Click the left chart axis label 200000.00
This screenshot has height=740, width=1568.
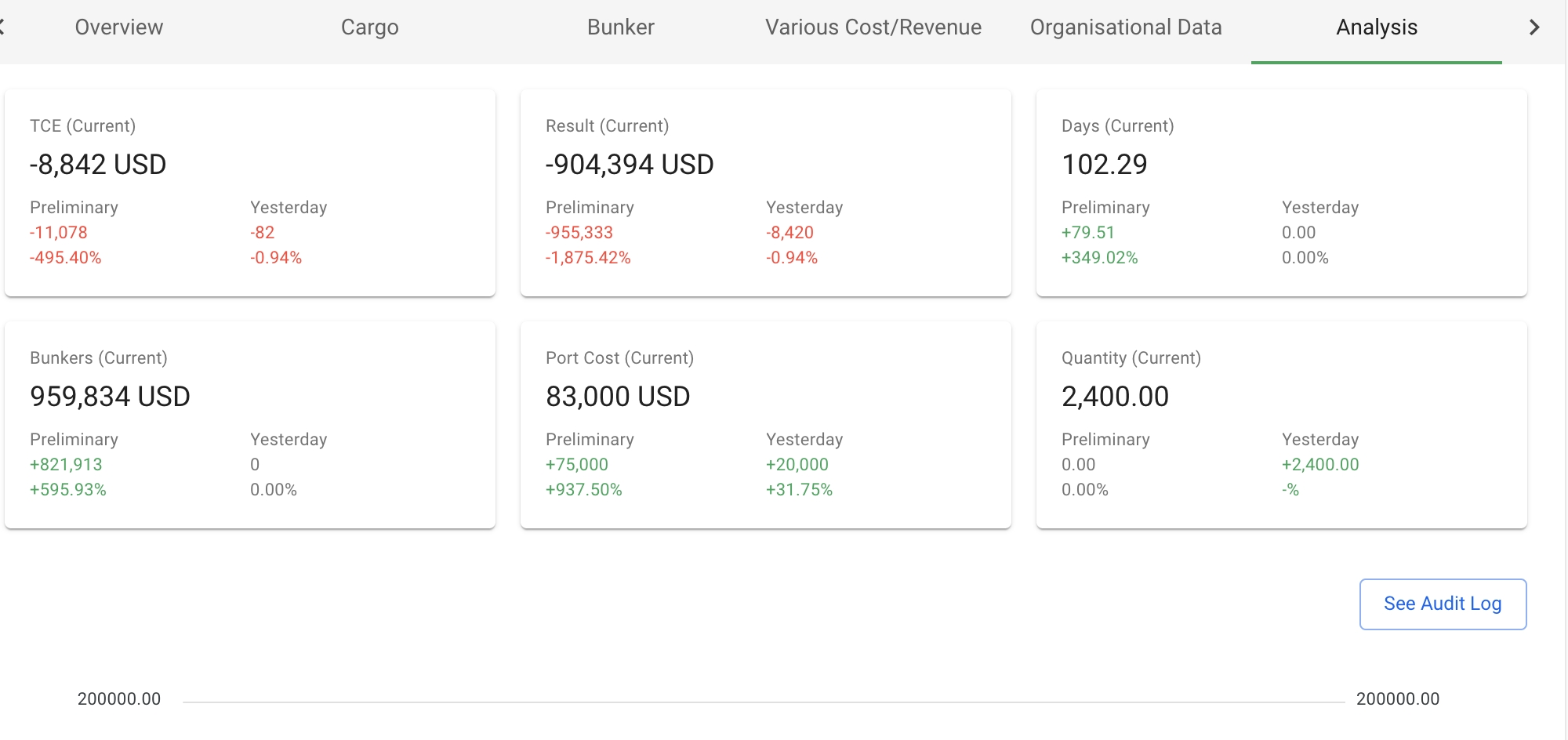119,699
